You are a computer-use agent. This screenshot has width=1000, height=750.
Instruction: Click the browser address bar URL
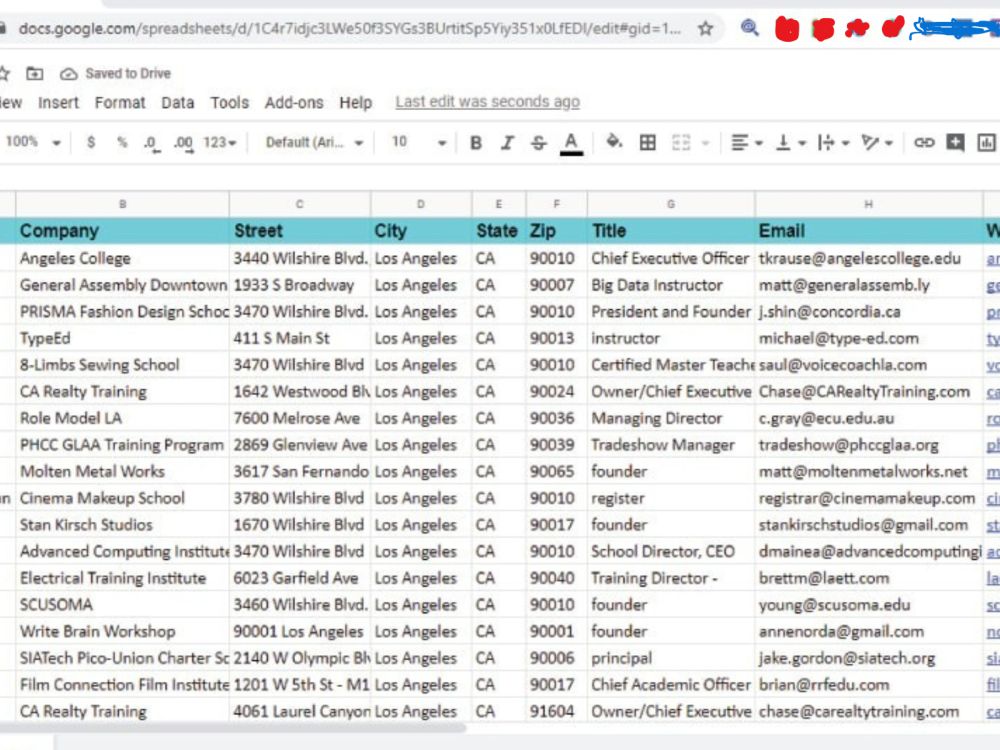tap(349, 29)
